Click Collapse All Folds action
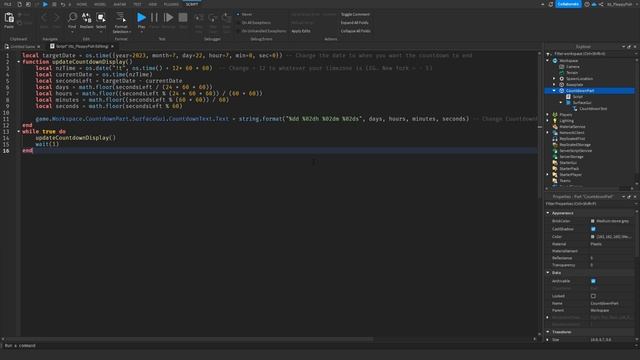 tap(356, 31)
